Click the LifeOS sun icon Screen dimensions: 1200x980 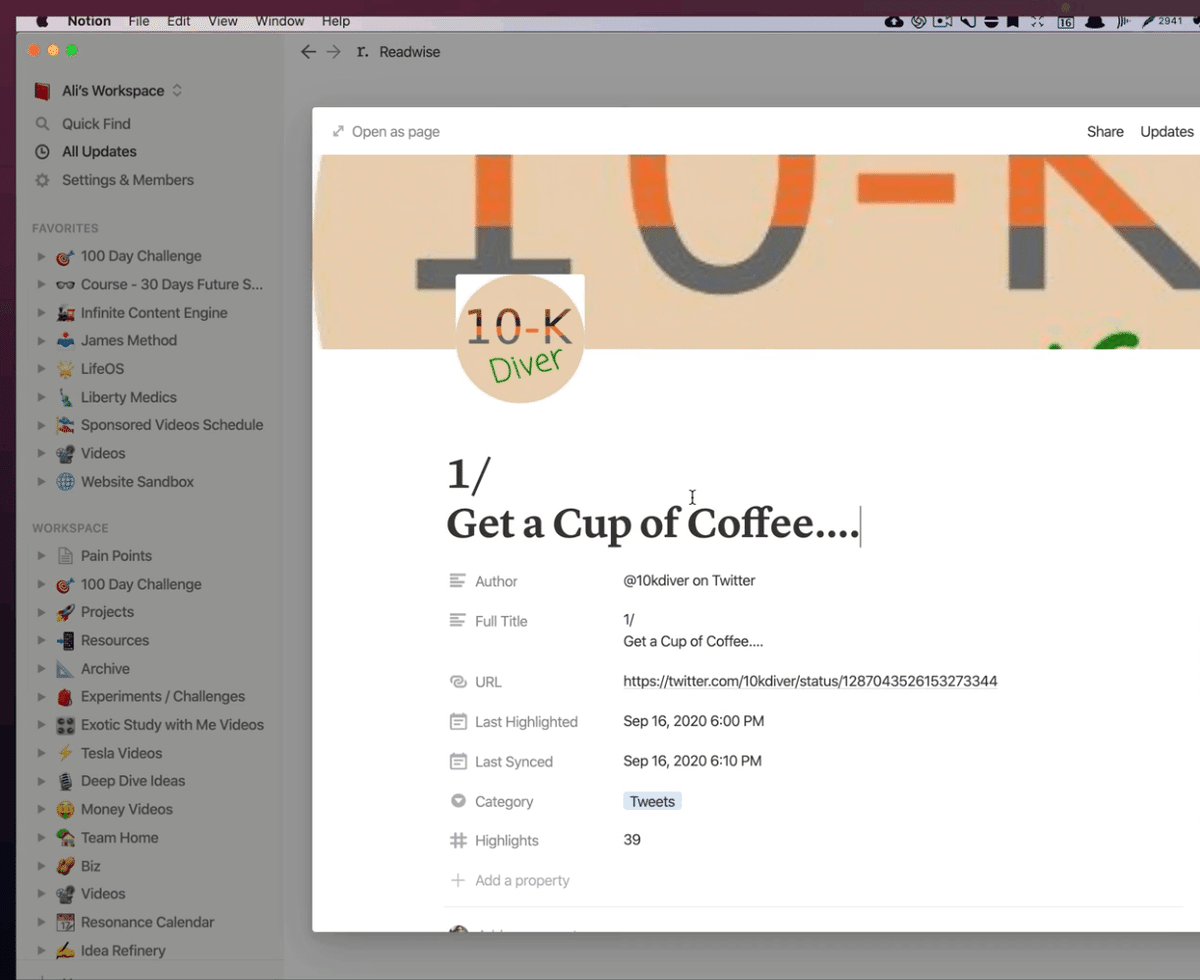(65, 369)
